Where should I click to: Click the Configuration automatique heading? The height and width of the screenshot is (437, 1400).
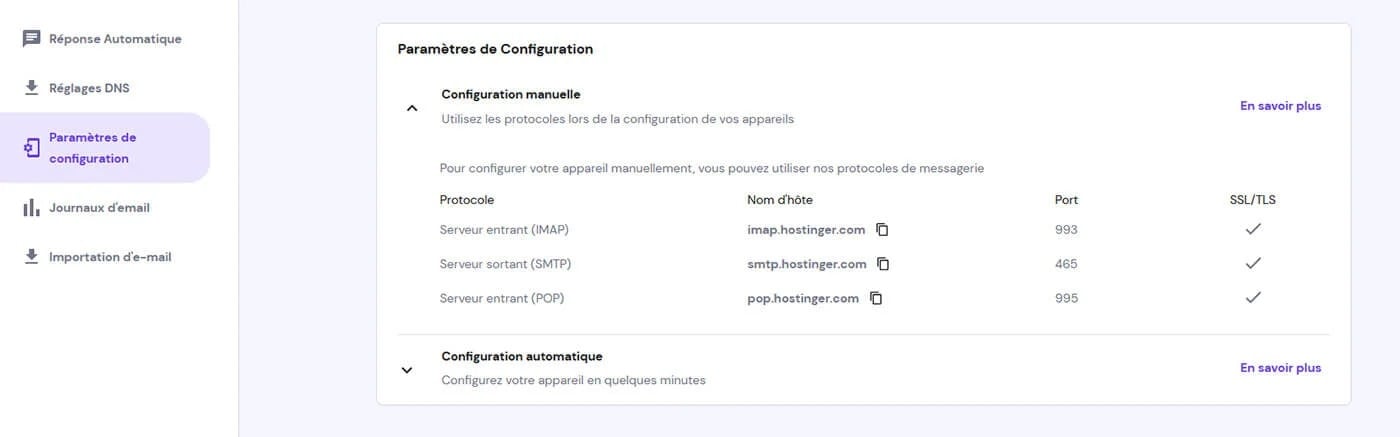[522, 356]
